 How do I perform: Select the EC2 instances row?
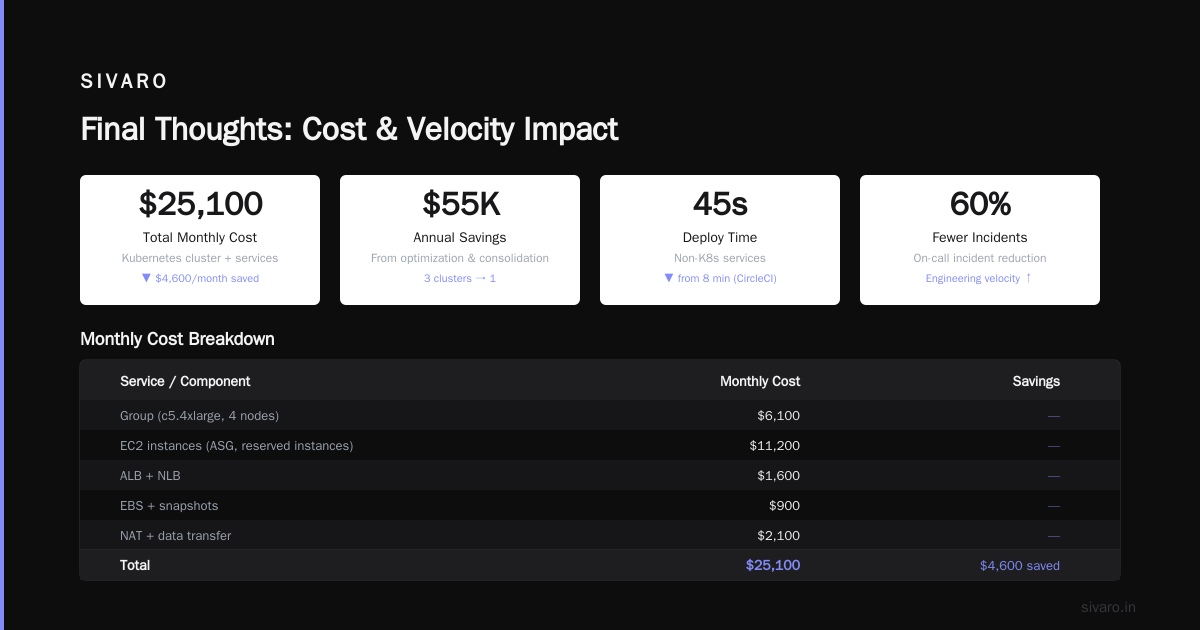(x=600, y=445)
